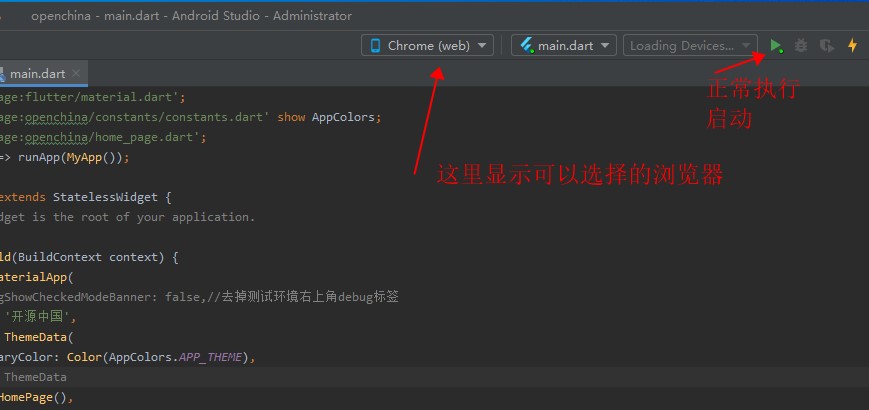The image size is (869, 410).
Task: Close the main.dart editor tab
Action: click(x=76, y=73)
